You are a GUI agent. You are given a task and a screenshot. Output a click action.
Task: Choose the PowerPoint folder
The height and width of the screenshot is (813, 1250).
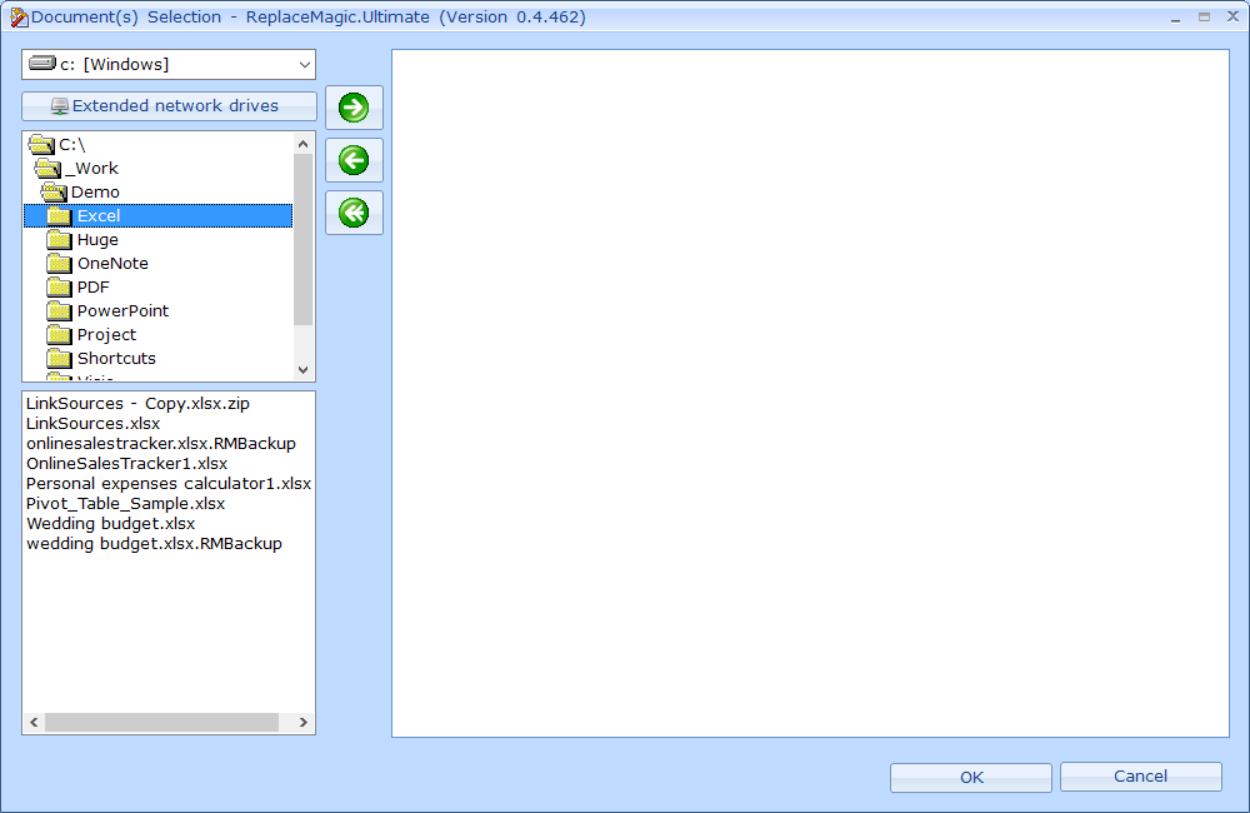(x=122, y=311)
